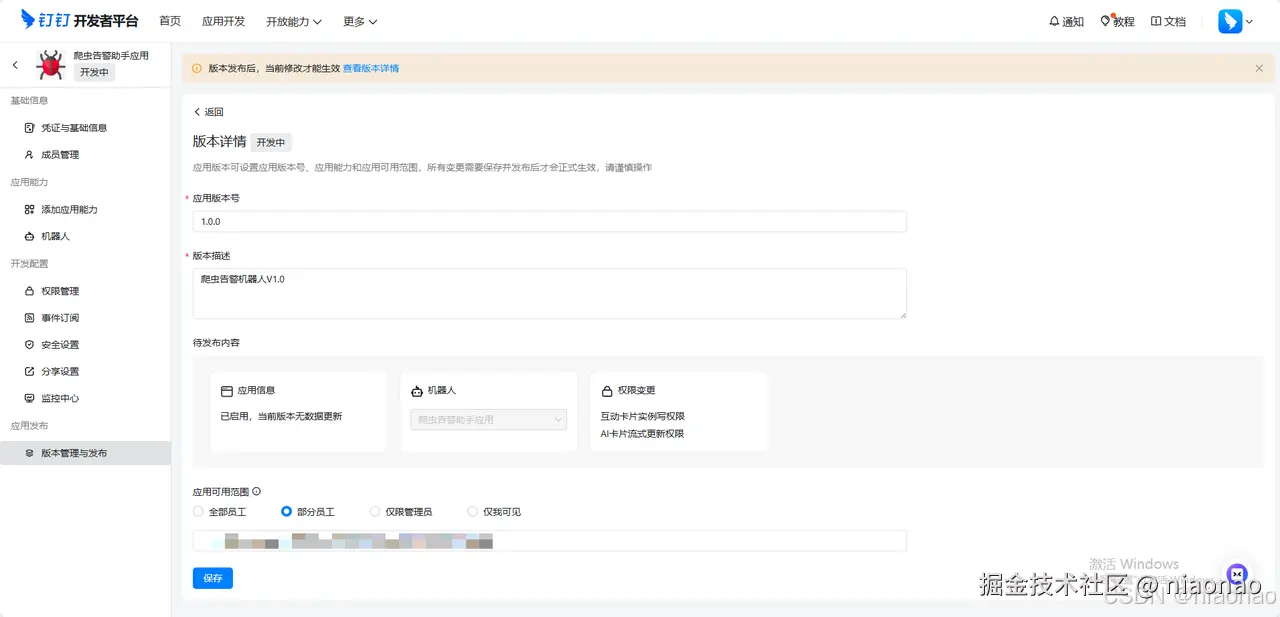Click the 保存 save button
This screenshot has height=617, width=1280.
pyautogui.click(x=212, y=577)
